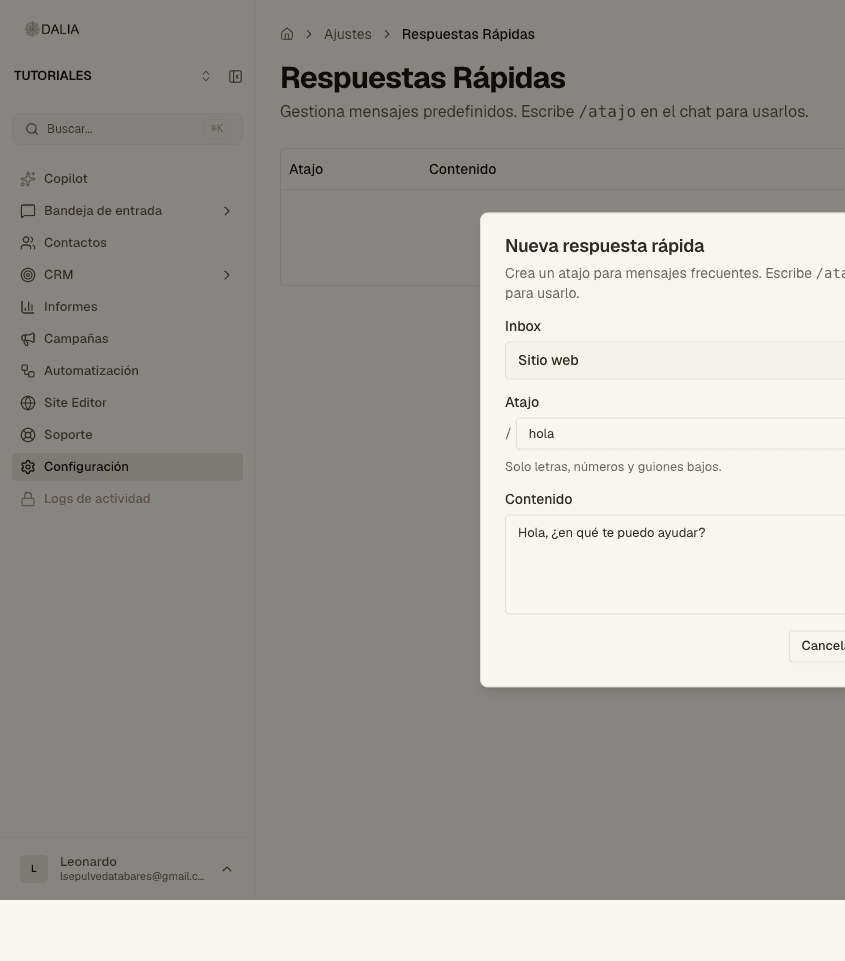
Task: Click the Atajo input containing hola
Action: click(x=680, y=434)
